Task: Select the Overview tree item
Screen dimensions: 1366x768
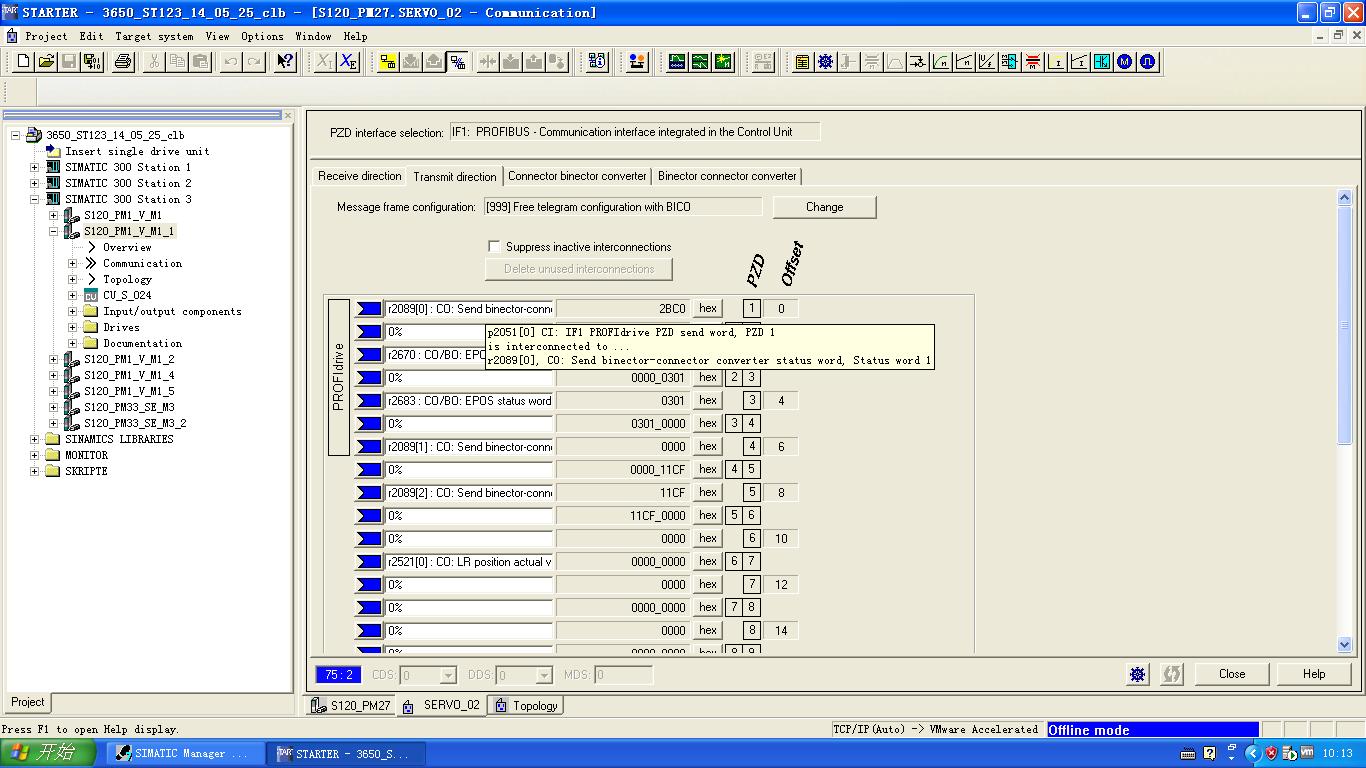Action: point(127,247)
